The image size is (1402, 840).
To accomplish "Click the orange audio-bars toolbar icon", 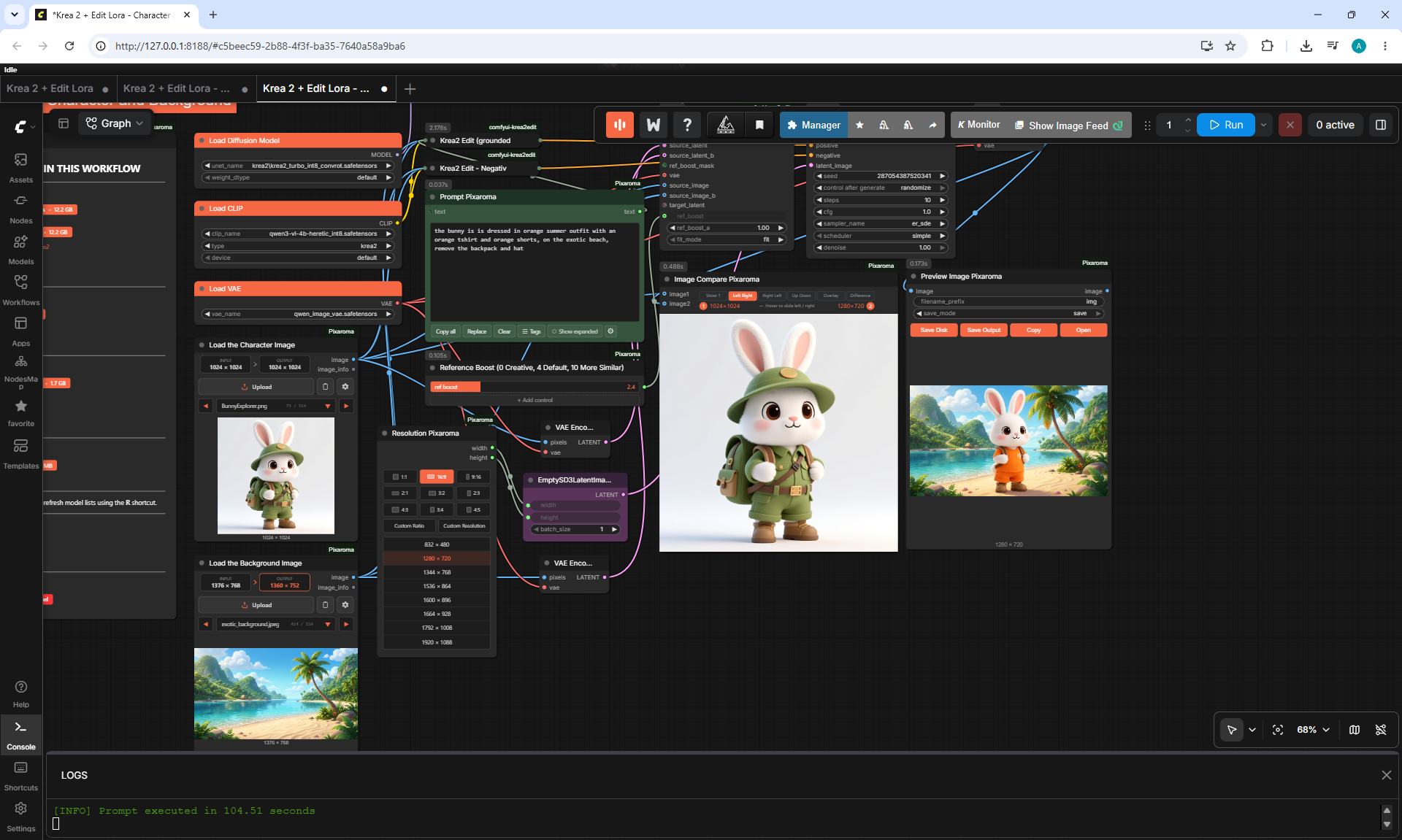I will [620, 125].
